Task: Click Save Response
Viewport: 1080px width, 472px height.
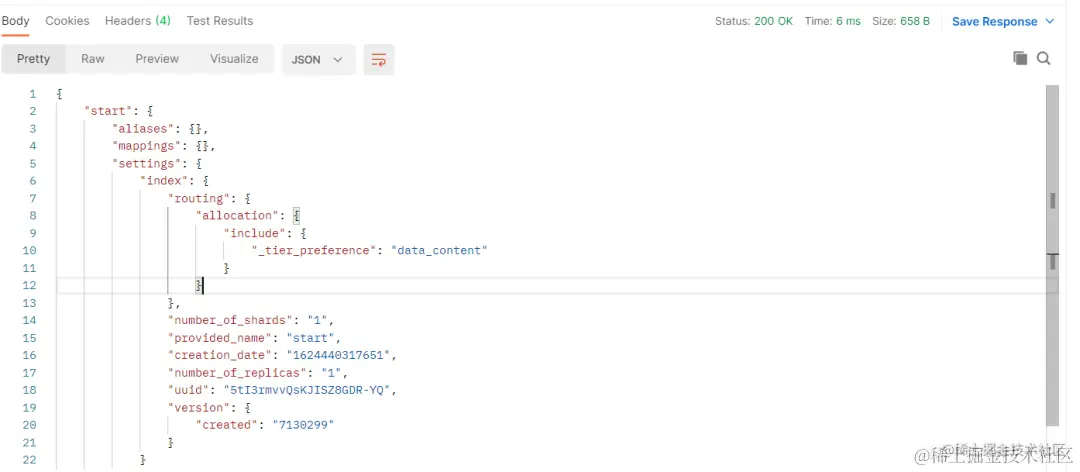Action: point(994,21)
